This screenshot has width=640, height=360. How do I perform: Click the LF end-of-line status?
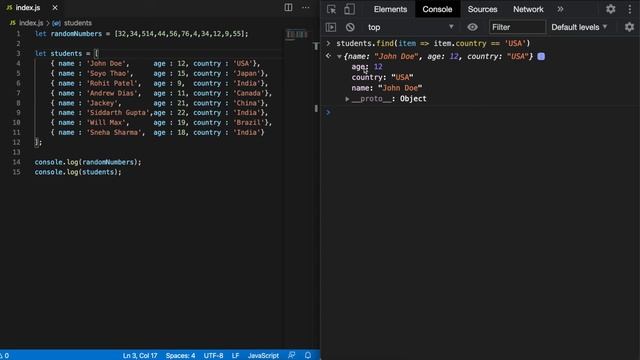point(236,356)
